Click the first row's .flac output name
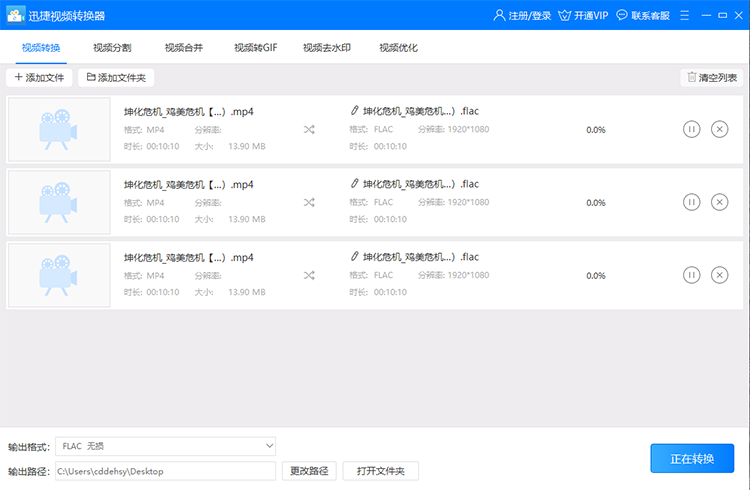 [x=421, y=111]
